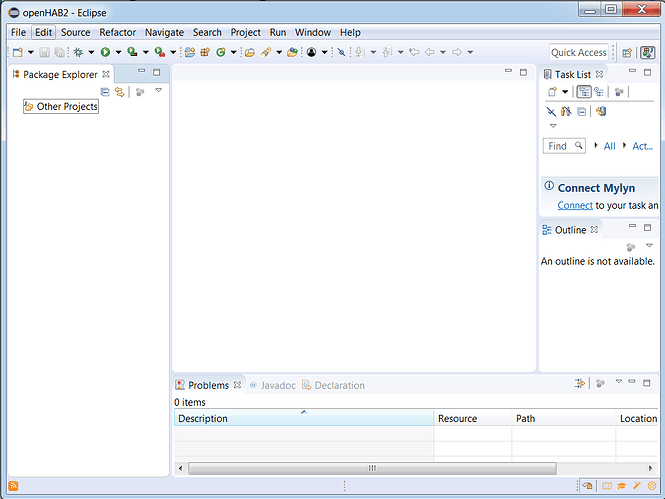Toggle the Categorized view in Task List
The width and height of the screenshot is (665, 499).
584,92
